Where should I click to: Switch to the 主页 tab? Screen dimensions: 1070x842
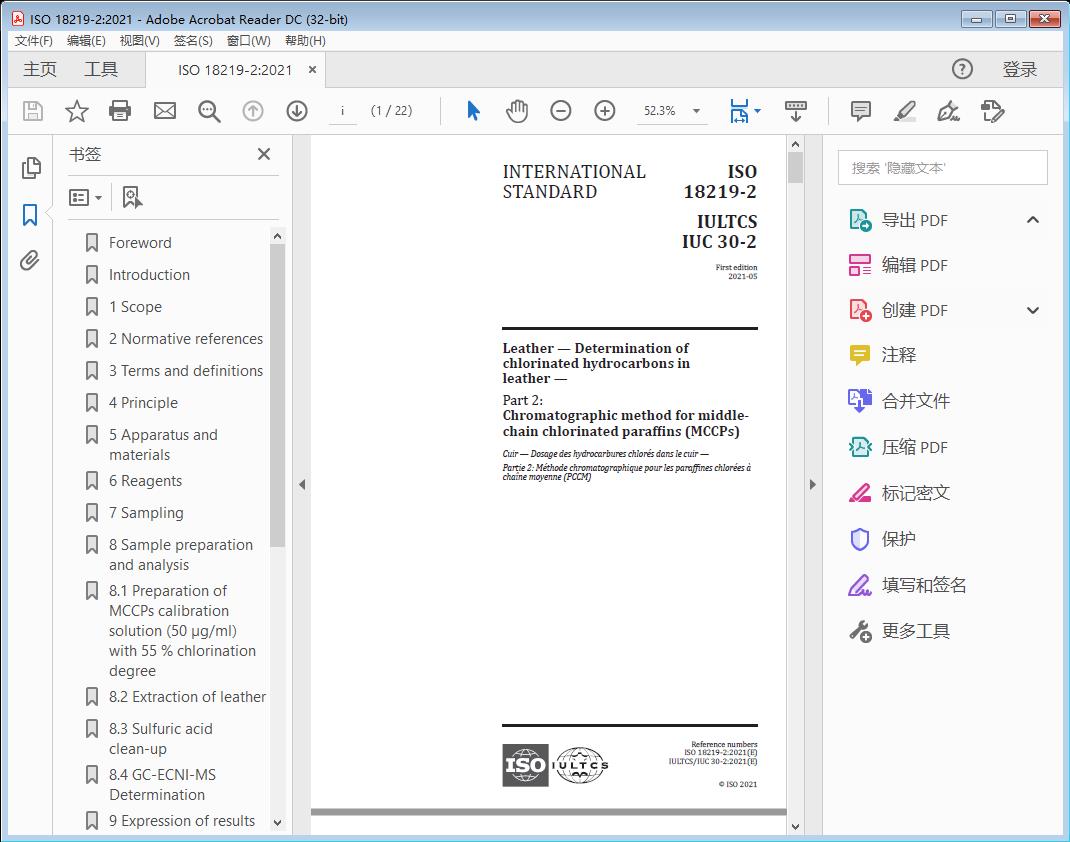coord(39,70)
